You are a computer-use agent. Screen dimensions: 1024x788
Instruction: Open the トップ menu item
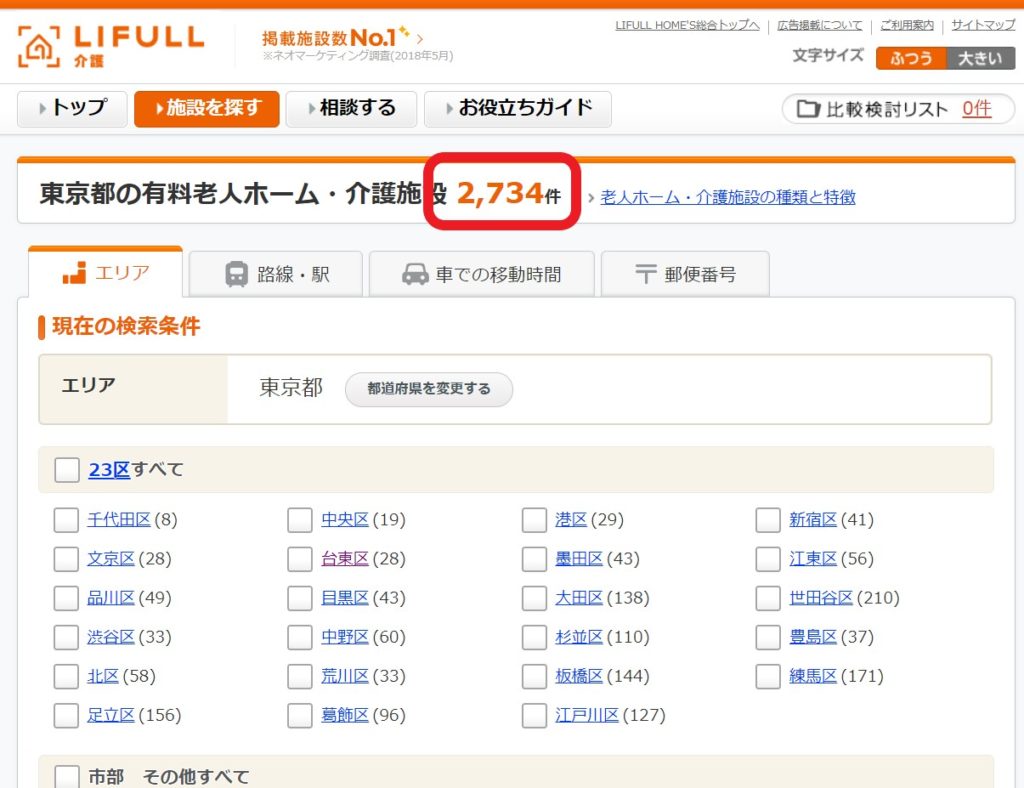click(72, 108)
